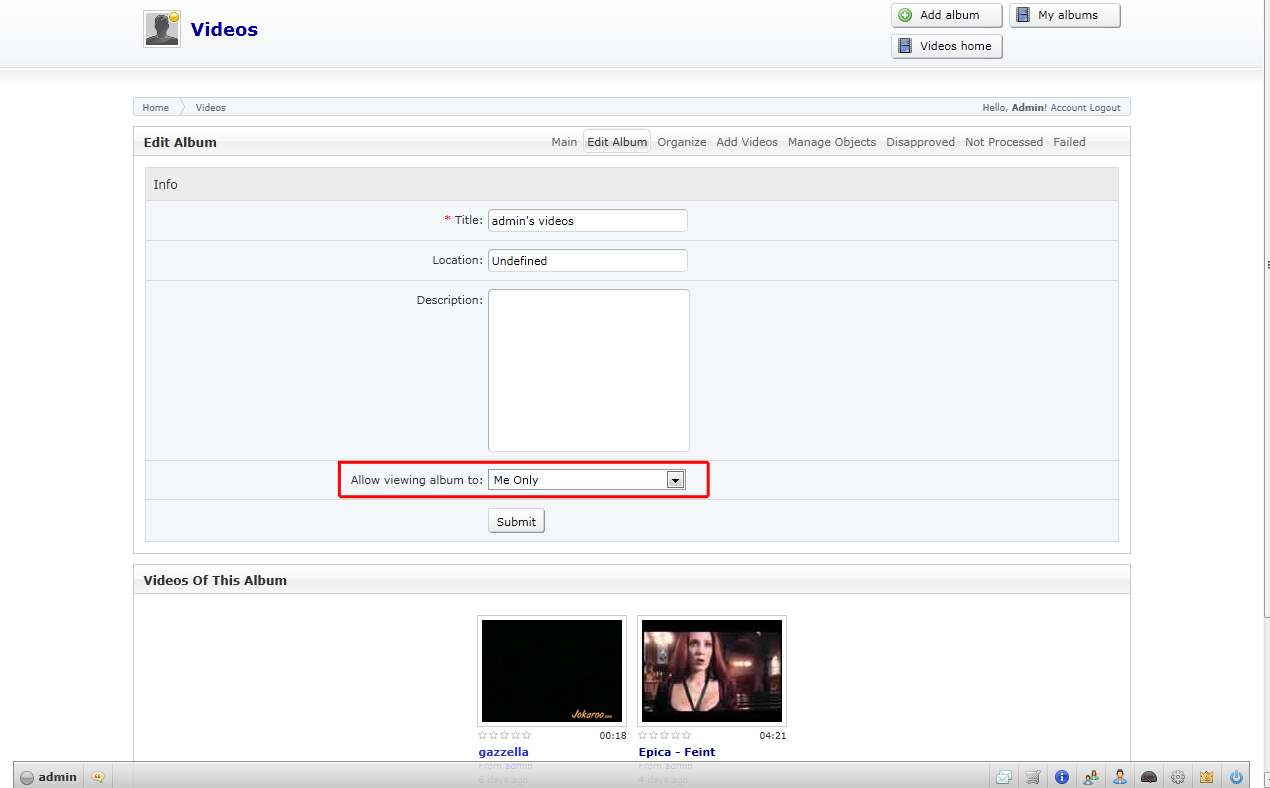Screen dimensions: 1270x788
Task: Open the speedometer dashboard icon
Action: [1149, 777]
